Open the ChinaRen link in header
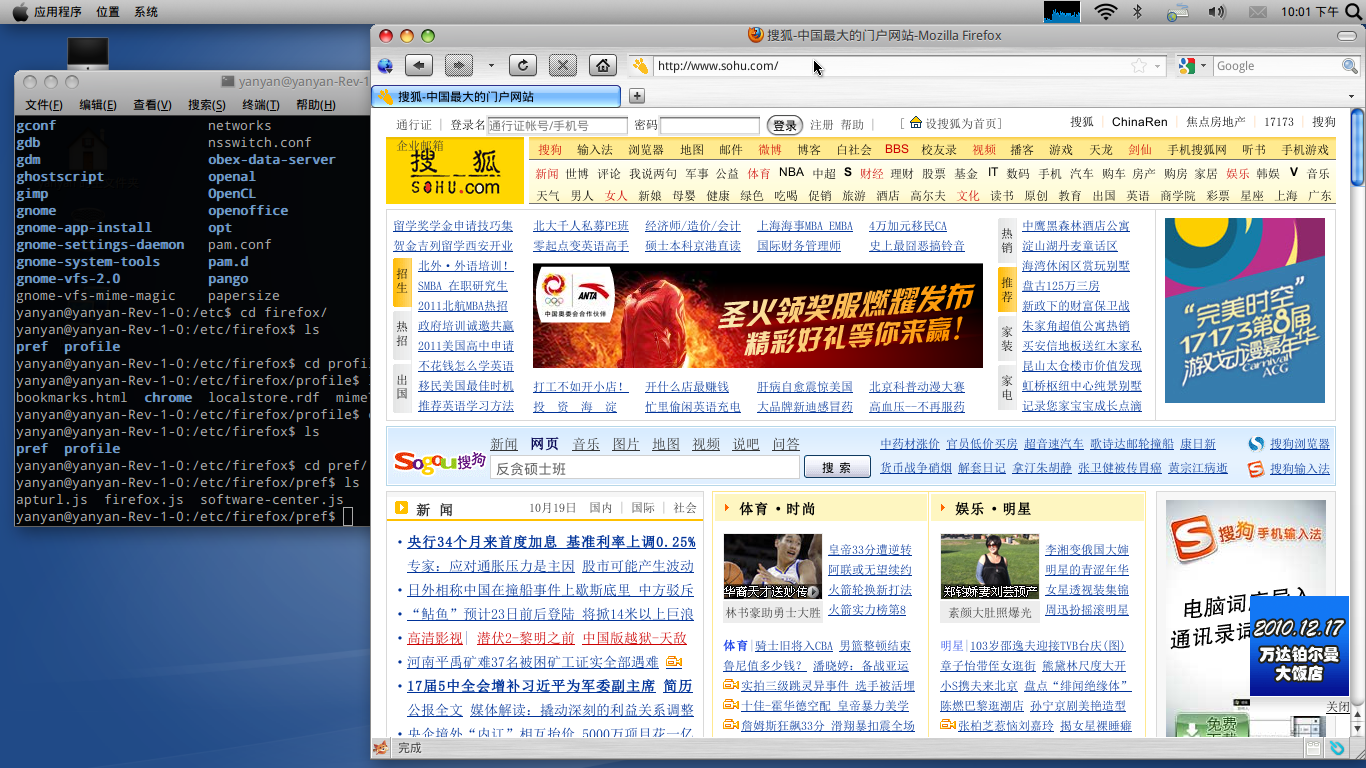 [1140, 122]
